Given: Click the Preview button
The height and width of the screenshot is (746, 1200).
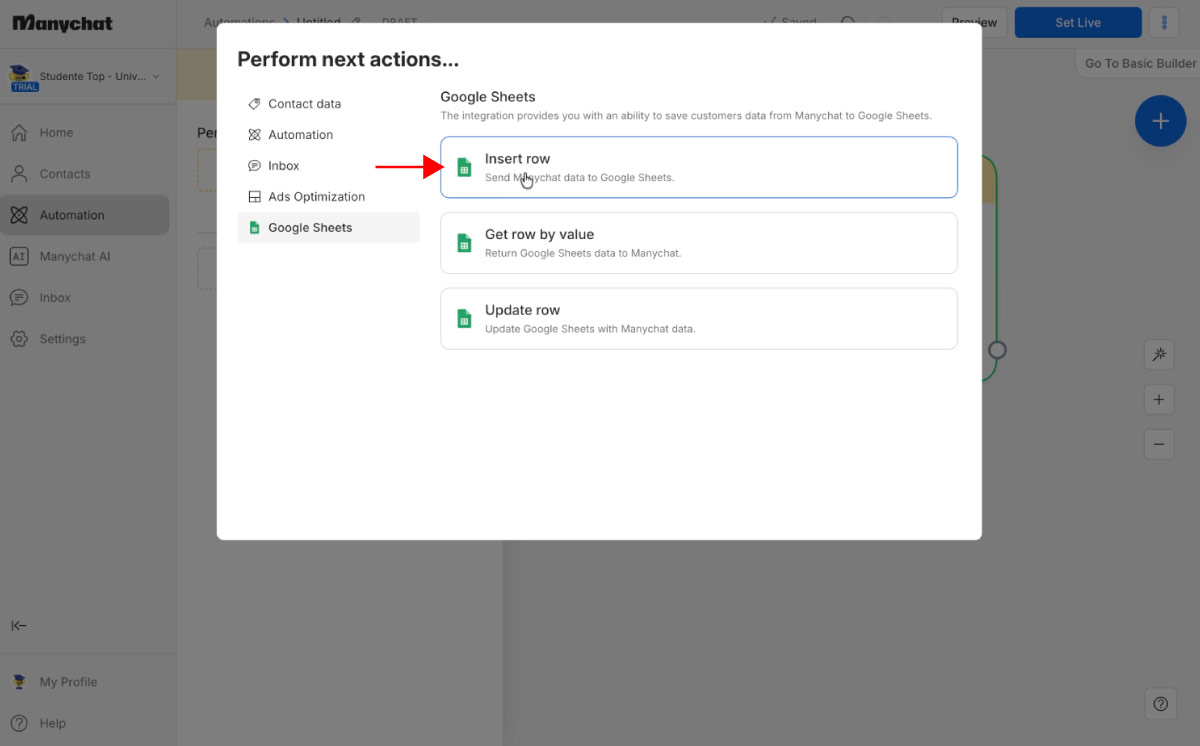Looking at the screenshot, I should (x=974, y=22).
